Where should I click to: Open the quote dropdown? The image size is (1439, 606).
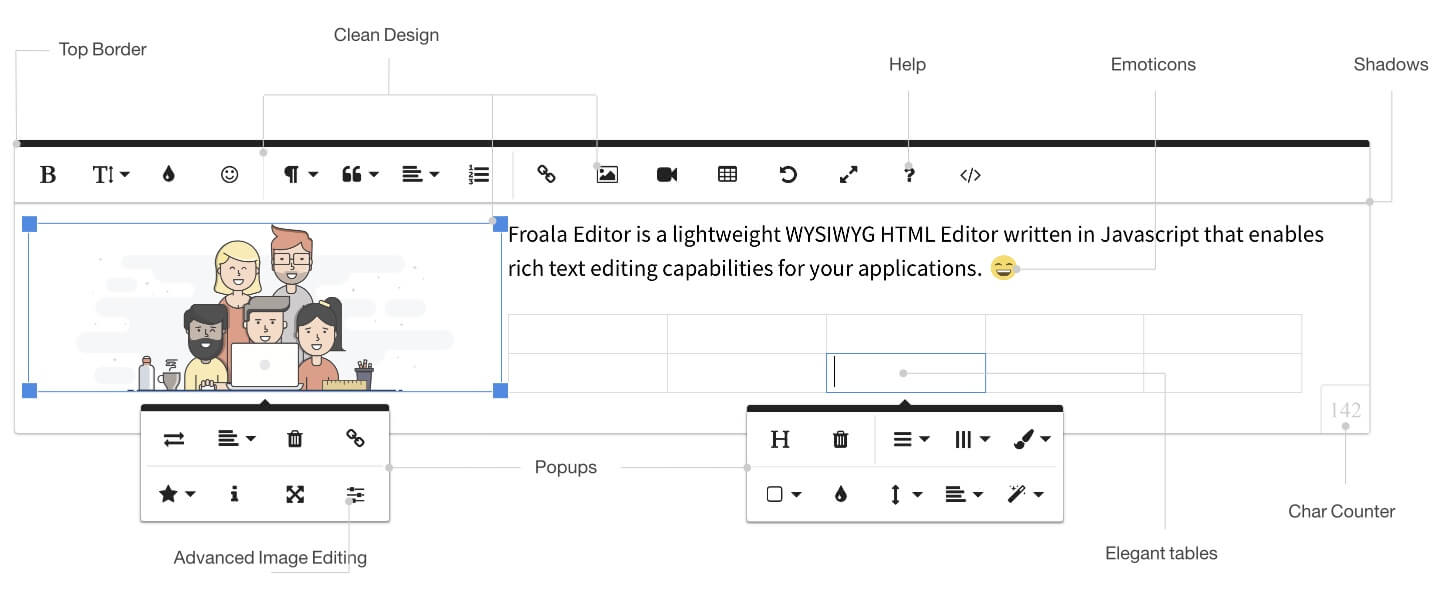tap(360, 175)
